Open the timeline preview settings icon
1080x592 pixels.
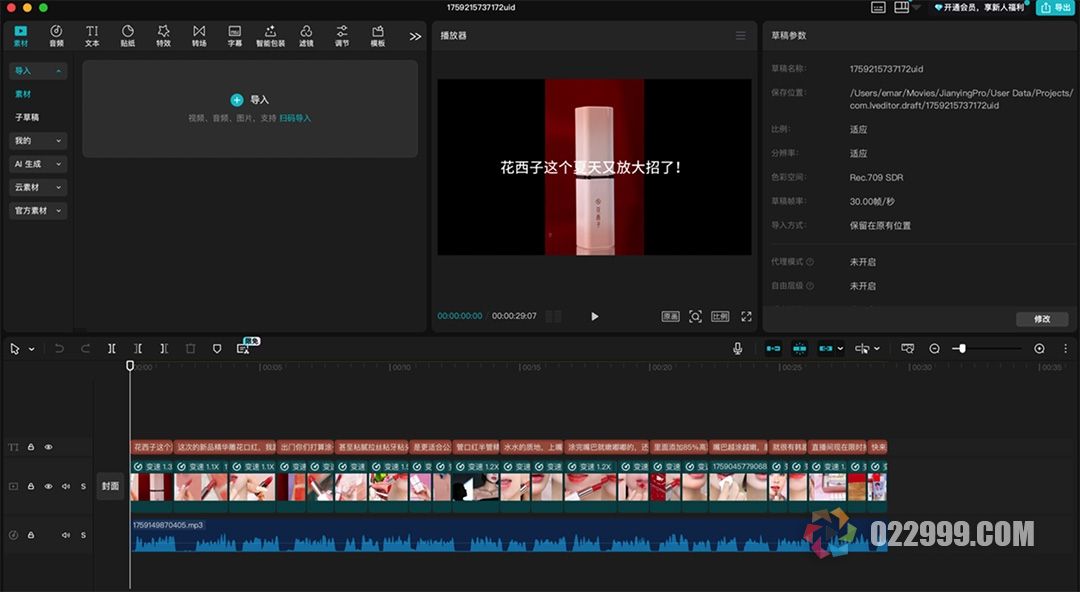point(908,349)
